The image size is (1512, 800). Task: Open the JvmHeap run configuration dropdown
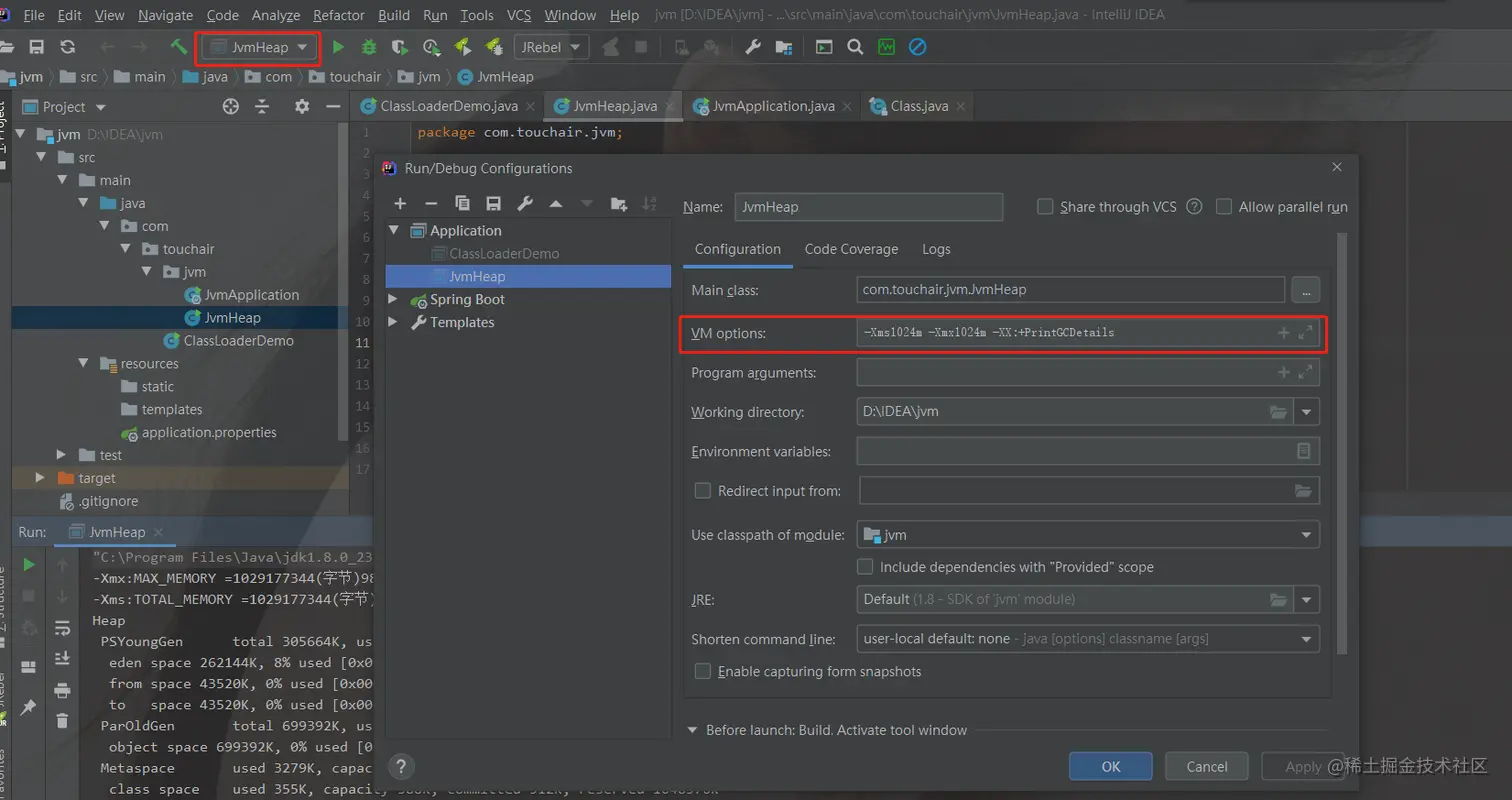260,47
